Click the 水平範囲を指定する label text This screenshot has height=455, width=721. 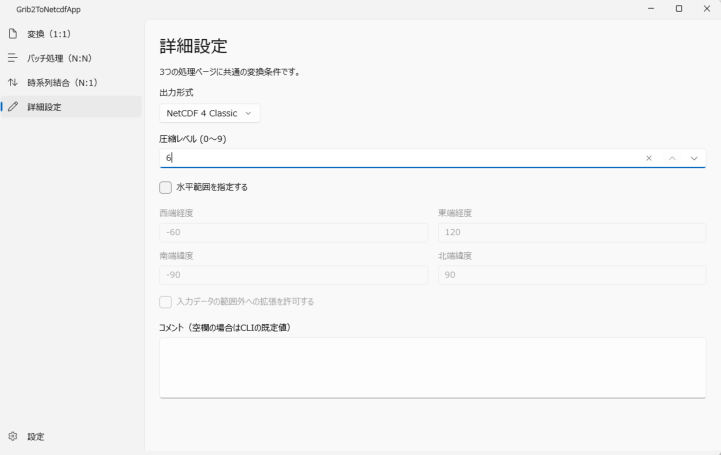(x=212, y=187)
